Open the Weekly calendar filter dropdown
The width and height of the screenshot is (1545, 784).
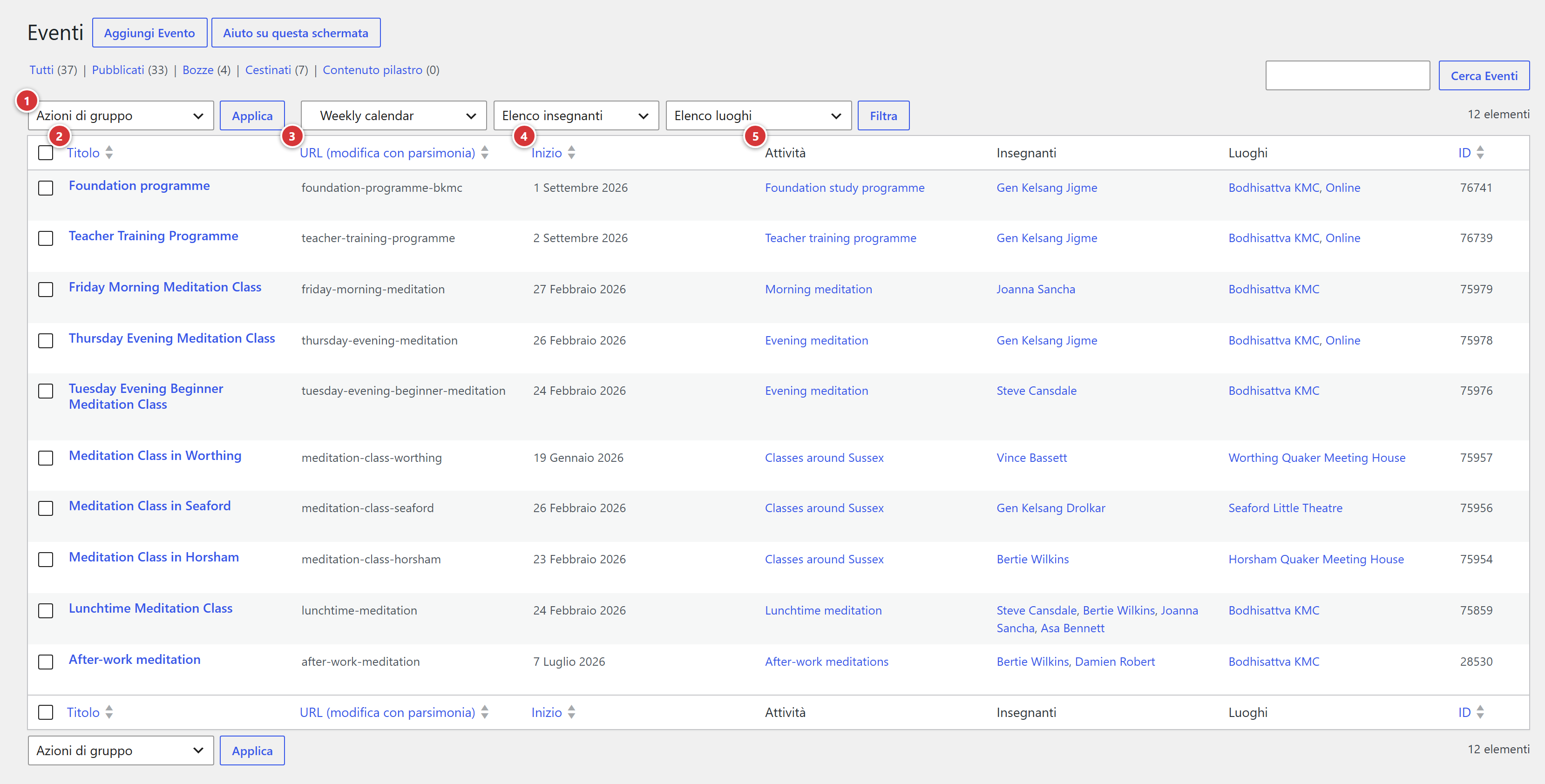pos(393,116)
